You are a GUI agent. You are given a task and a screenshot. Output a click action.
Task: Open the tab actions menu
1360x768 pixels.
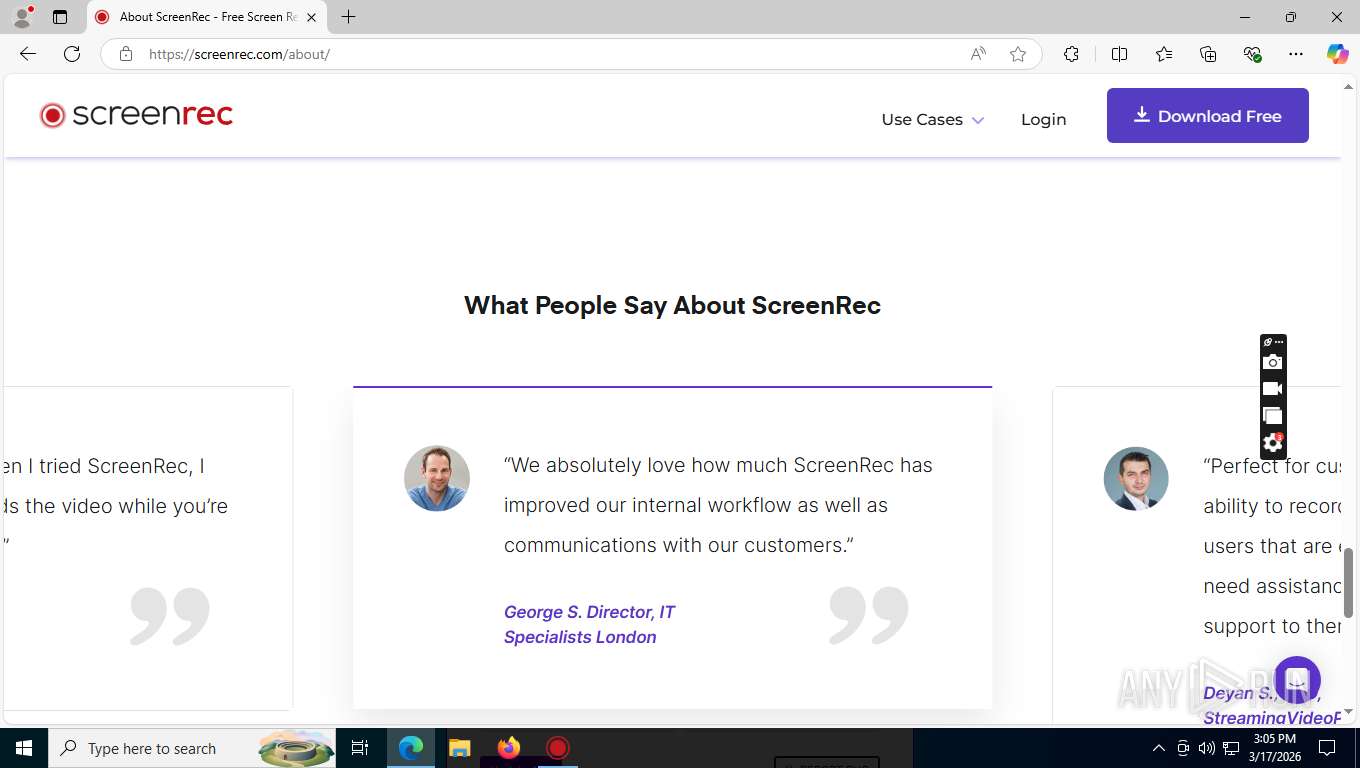[x=60, y=17]
